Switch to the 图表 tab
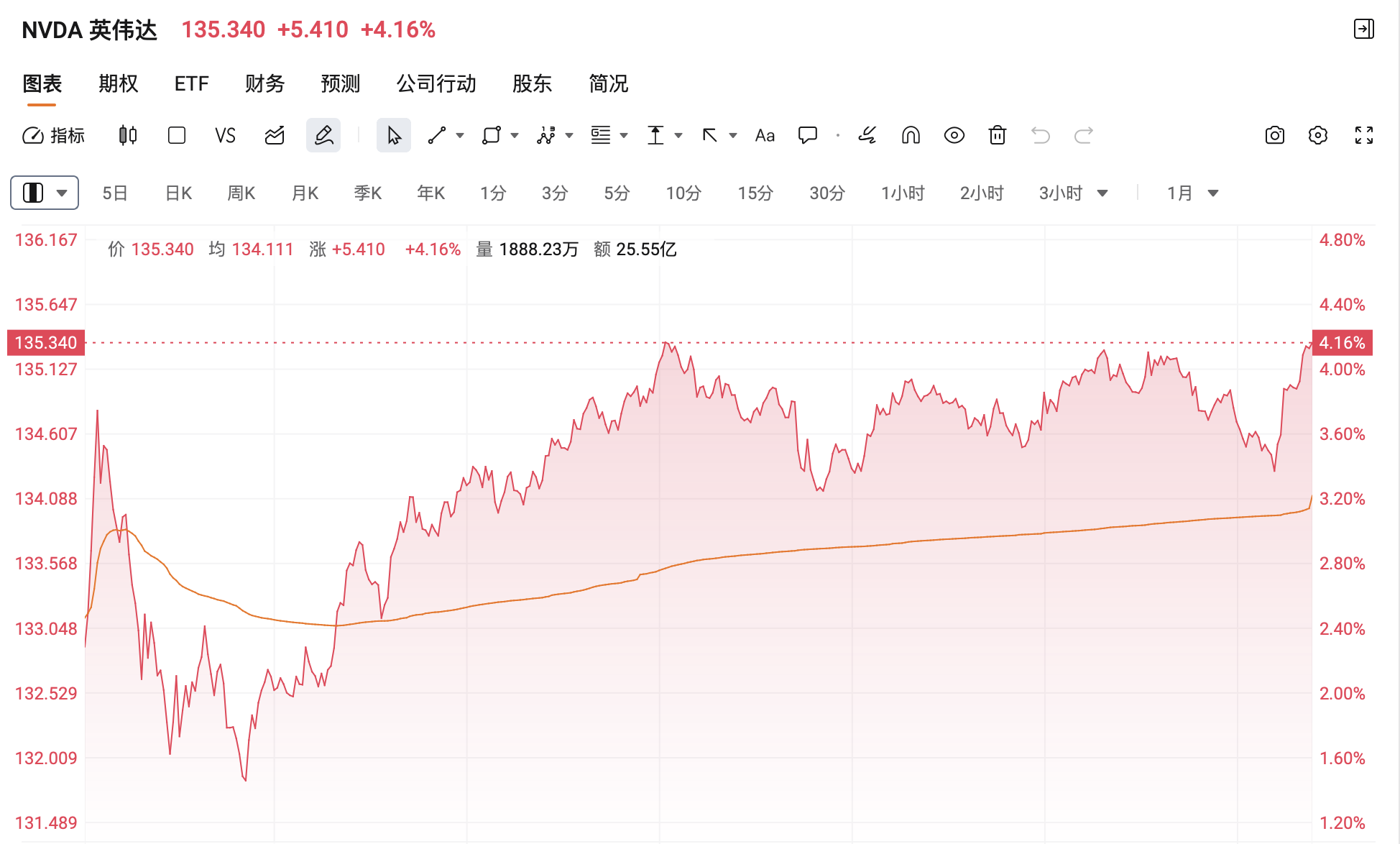 42,84
